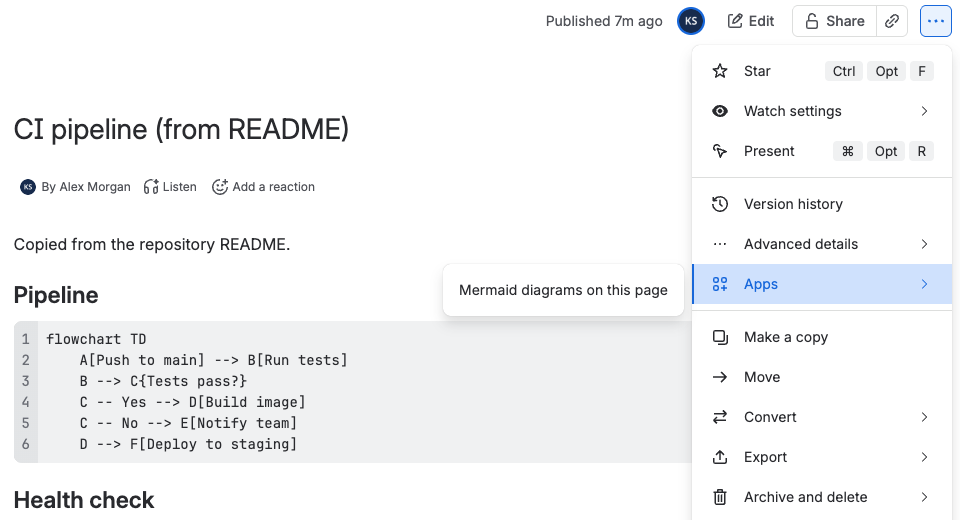960x520 pixels.
Task: Click the KS avatar in the header
Action: pyautogui.click(x=691, y=21)
